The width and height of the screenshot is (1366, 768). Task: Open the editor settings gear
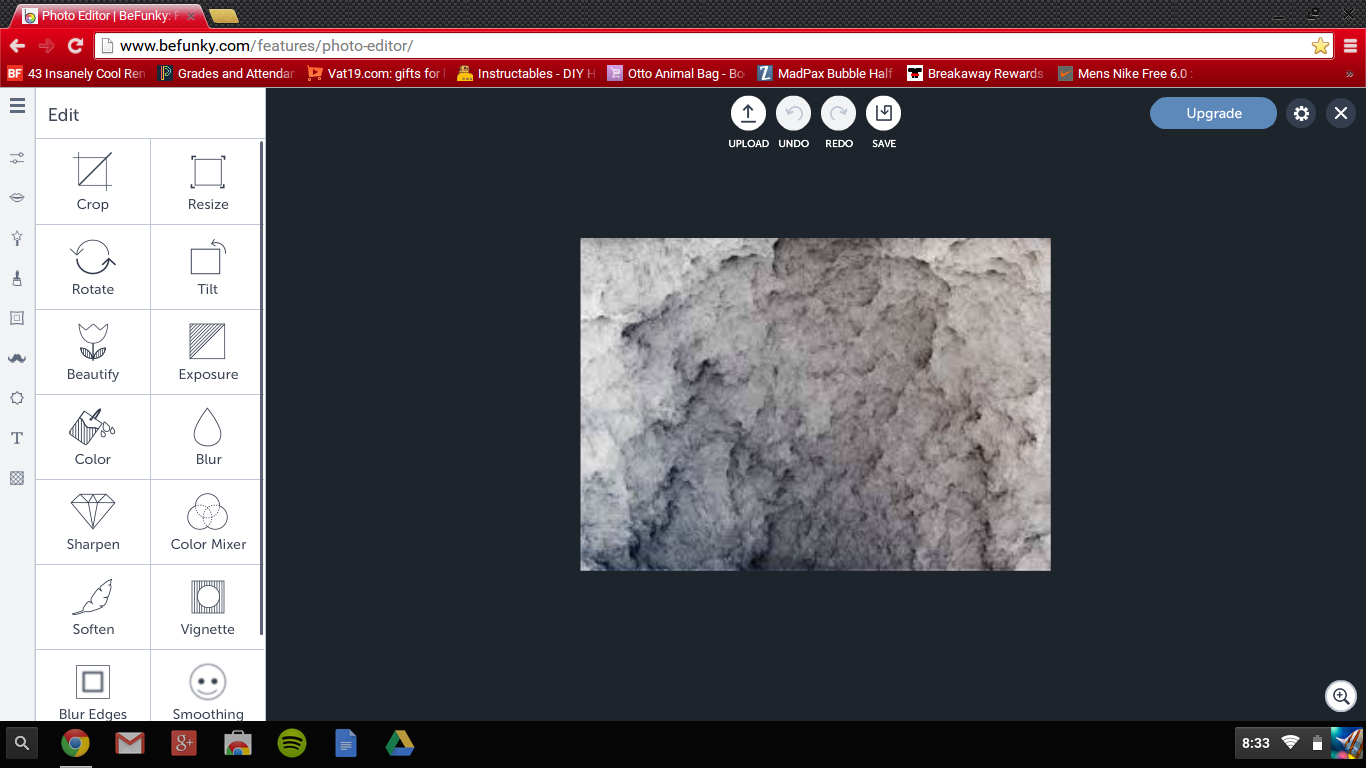click(x=1301, y=114)
